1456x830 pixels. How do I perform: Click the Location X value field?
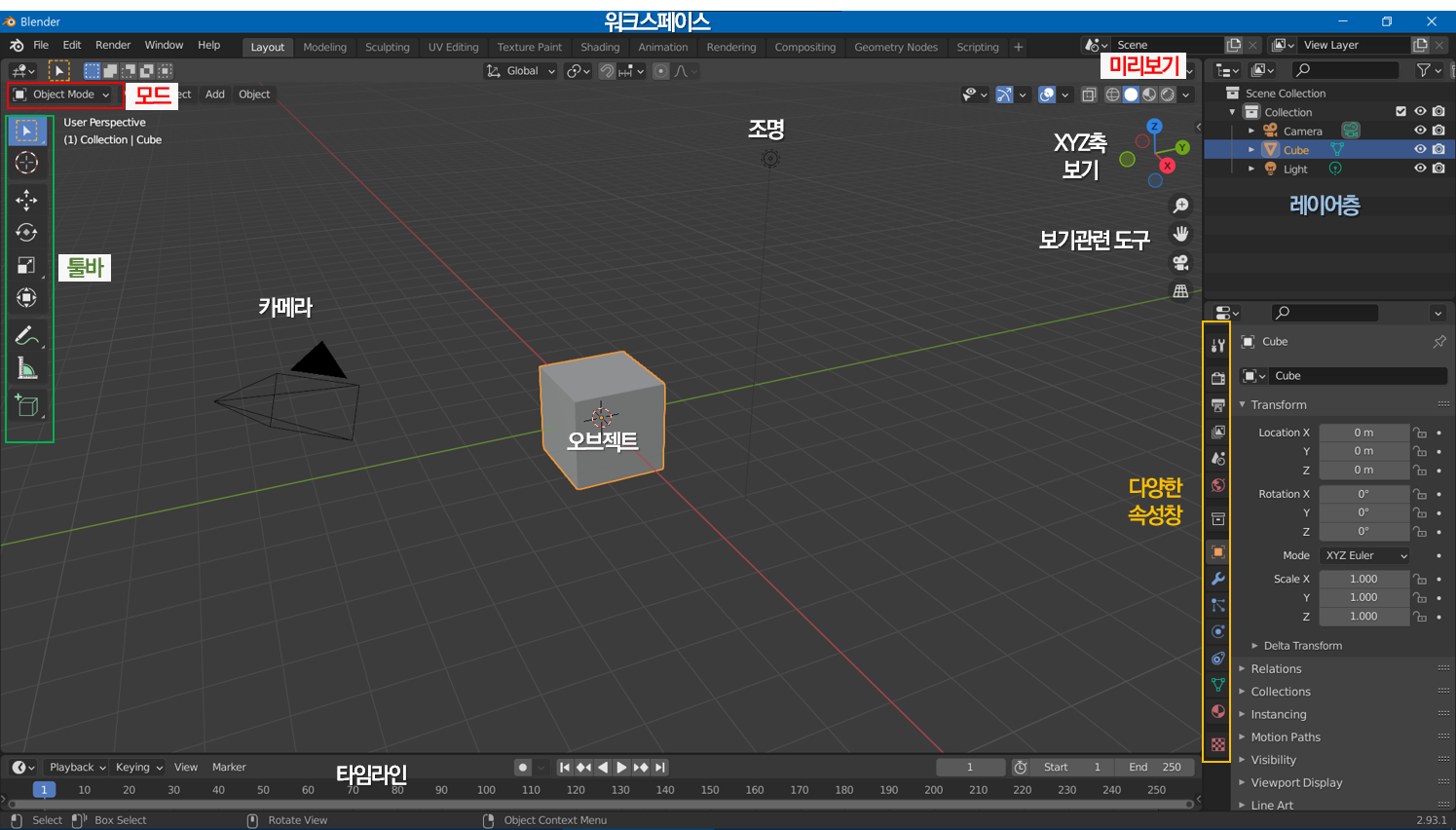click(1363, 433)
